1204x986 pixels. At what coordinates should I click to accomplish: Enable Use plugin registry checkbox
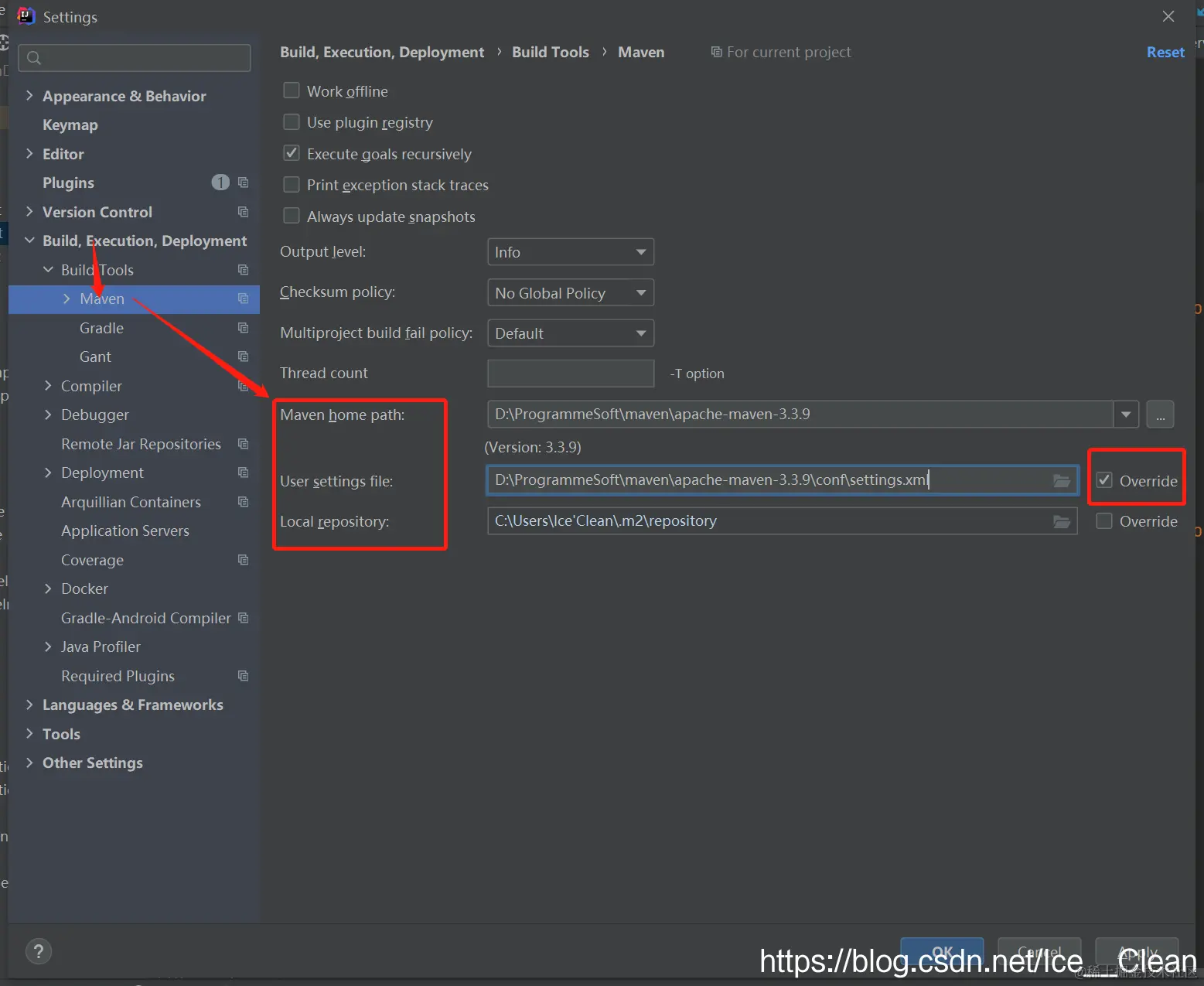(292, 122)
